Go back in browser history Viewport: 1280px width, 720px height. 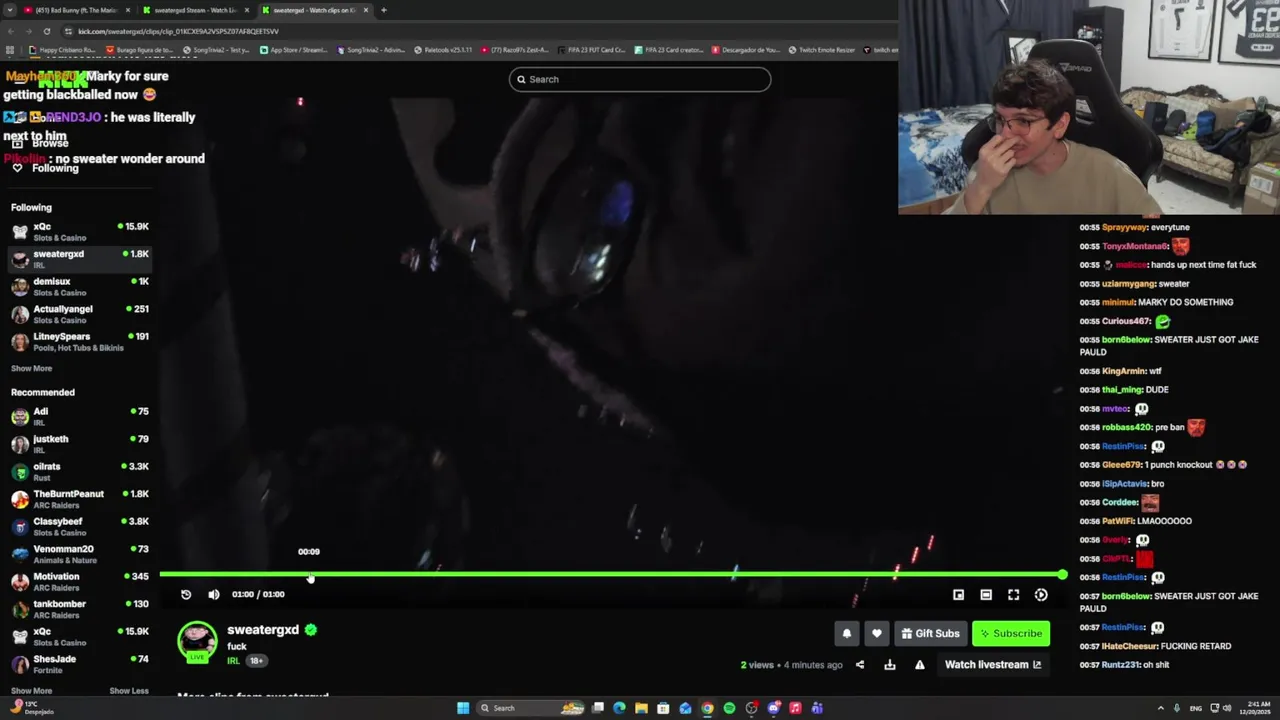click(x=10, y=31)
